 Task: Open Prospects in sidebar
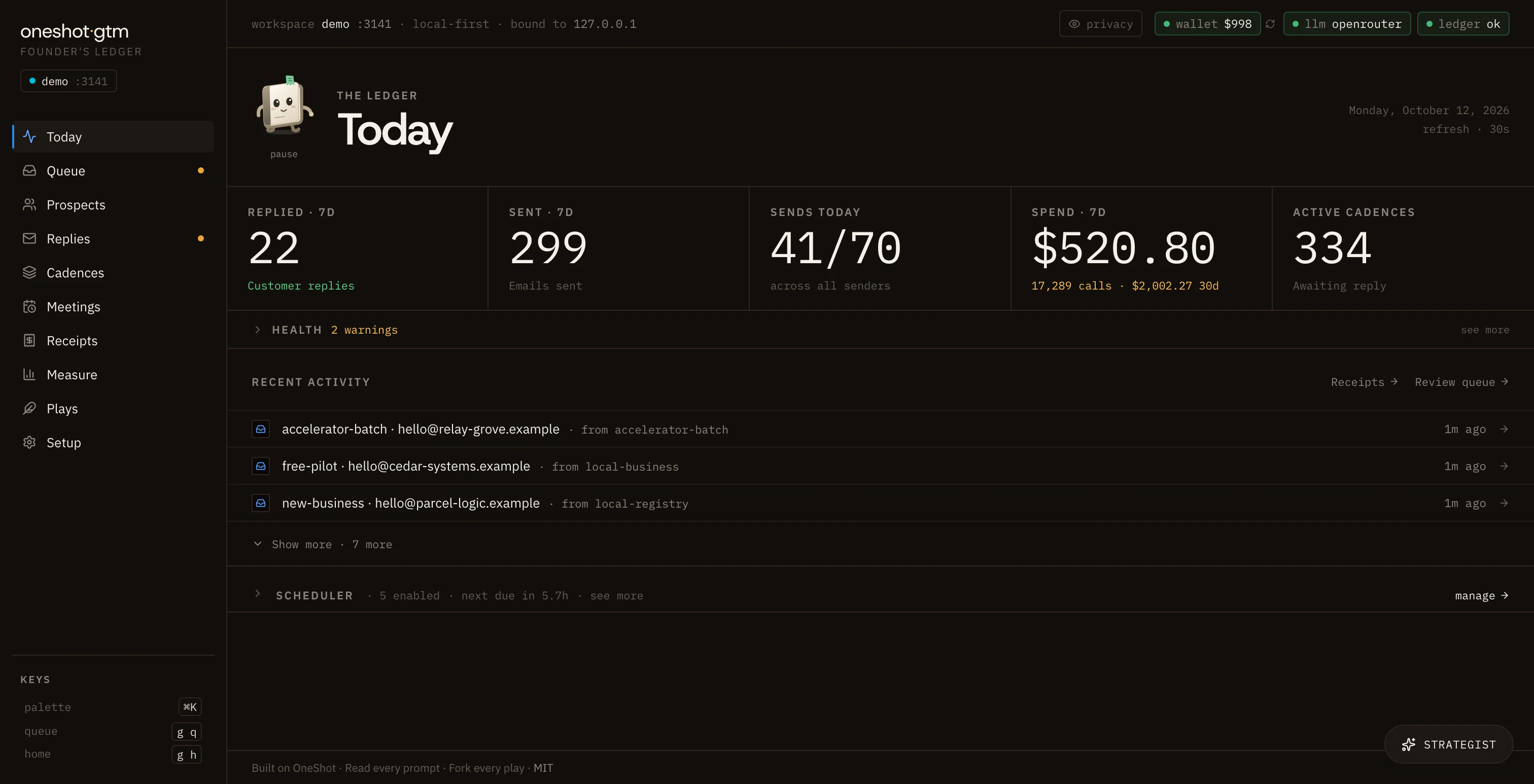(x=113, y=204)
